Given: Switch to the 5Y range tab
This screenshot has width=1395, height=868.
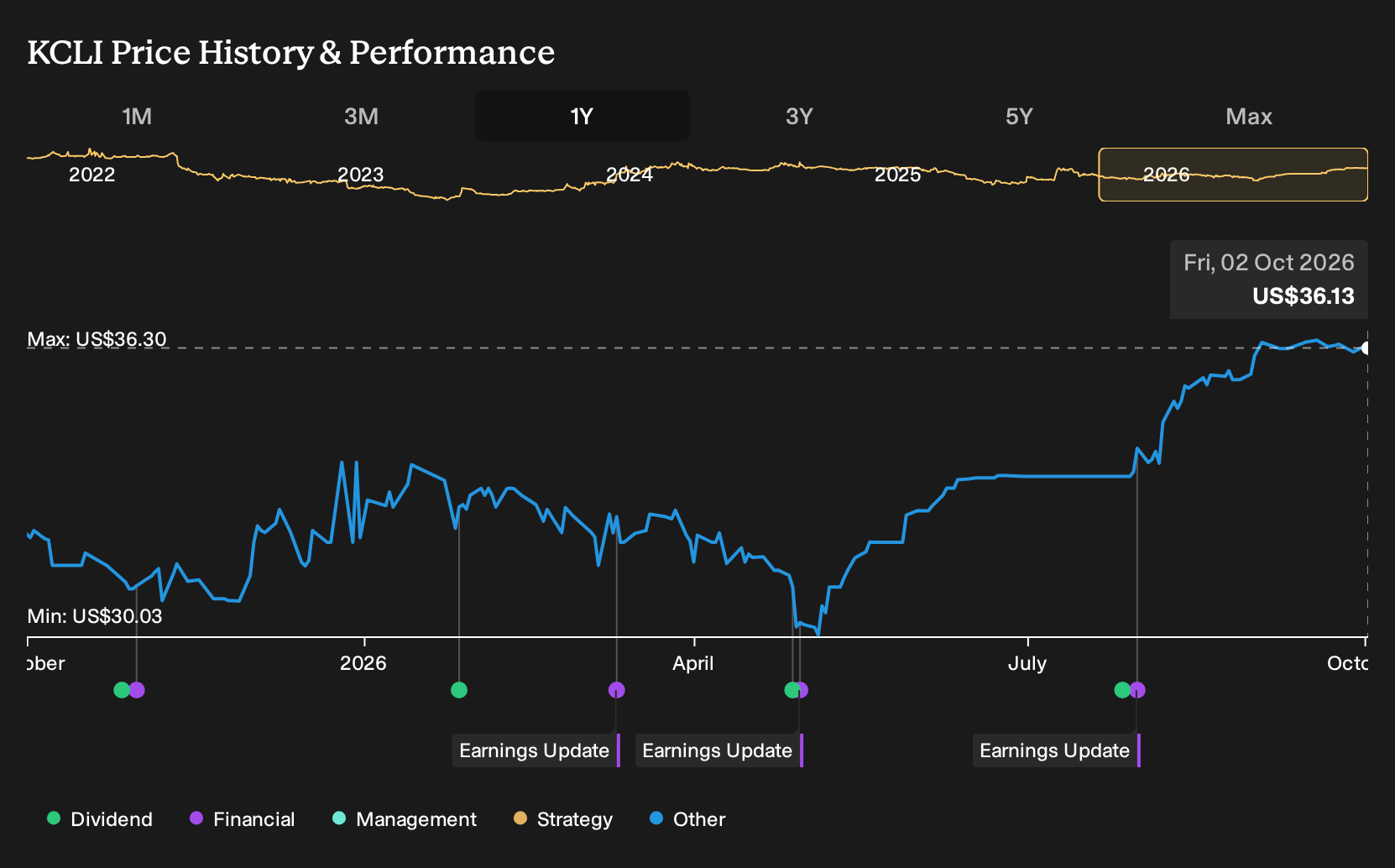Looking at the screenshot, I should [1019, 116].
